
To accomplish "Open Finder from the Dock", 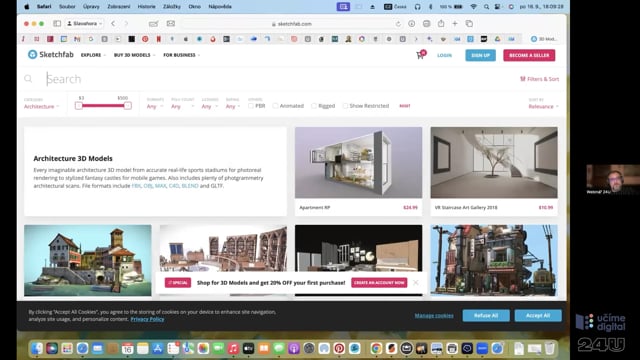I will click(x=37, y=348).
